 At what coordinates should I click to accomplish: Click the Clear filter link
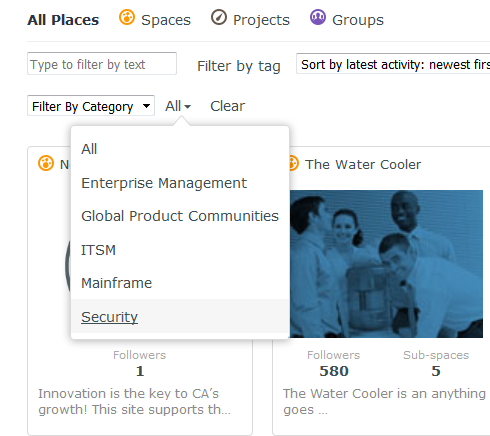228,106
